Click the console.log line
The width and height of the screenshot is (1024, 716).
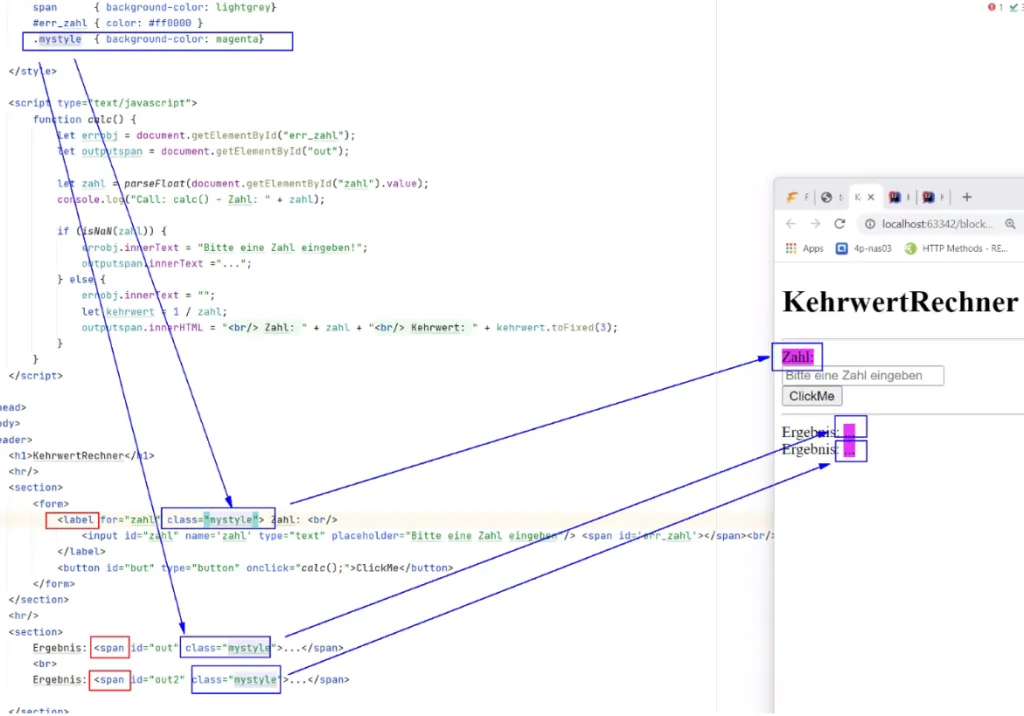pos(191,199)
